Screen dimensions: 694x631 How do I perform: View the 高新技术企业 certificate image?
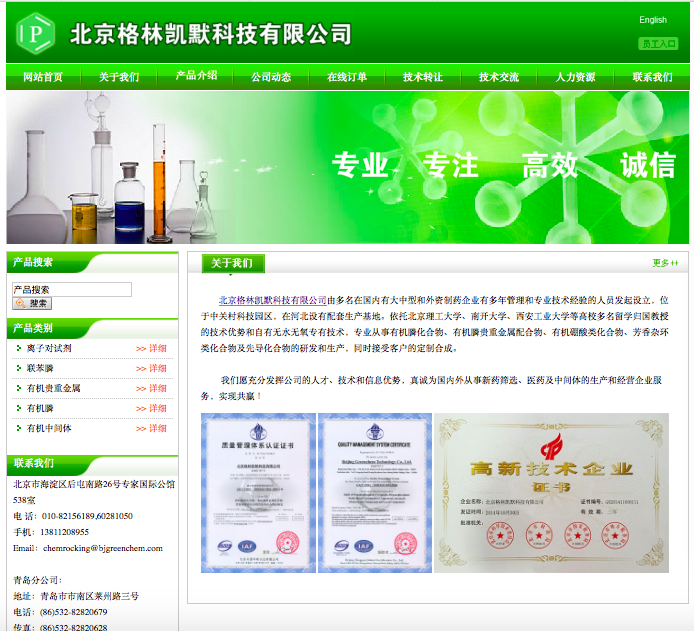click(551, 493)
